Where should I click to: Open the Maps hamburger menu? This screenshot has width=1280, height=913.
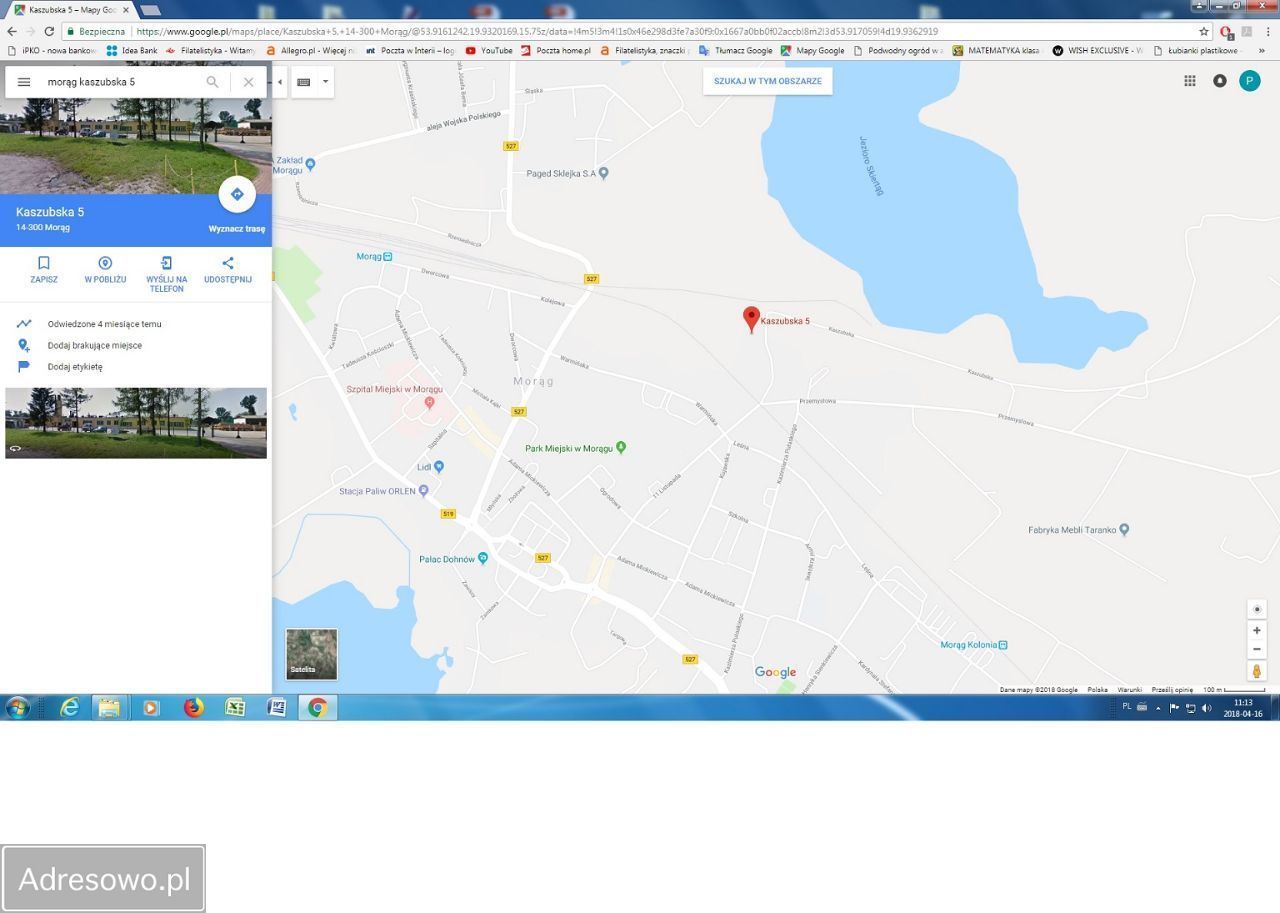(24, 81)
